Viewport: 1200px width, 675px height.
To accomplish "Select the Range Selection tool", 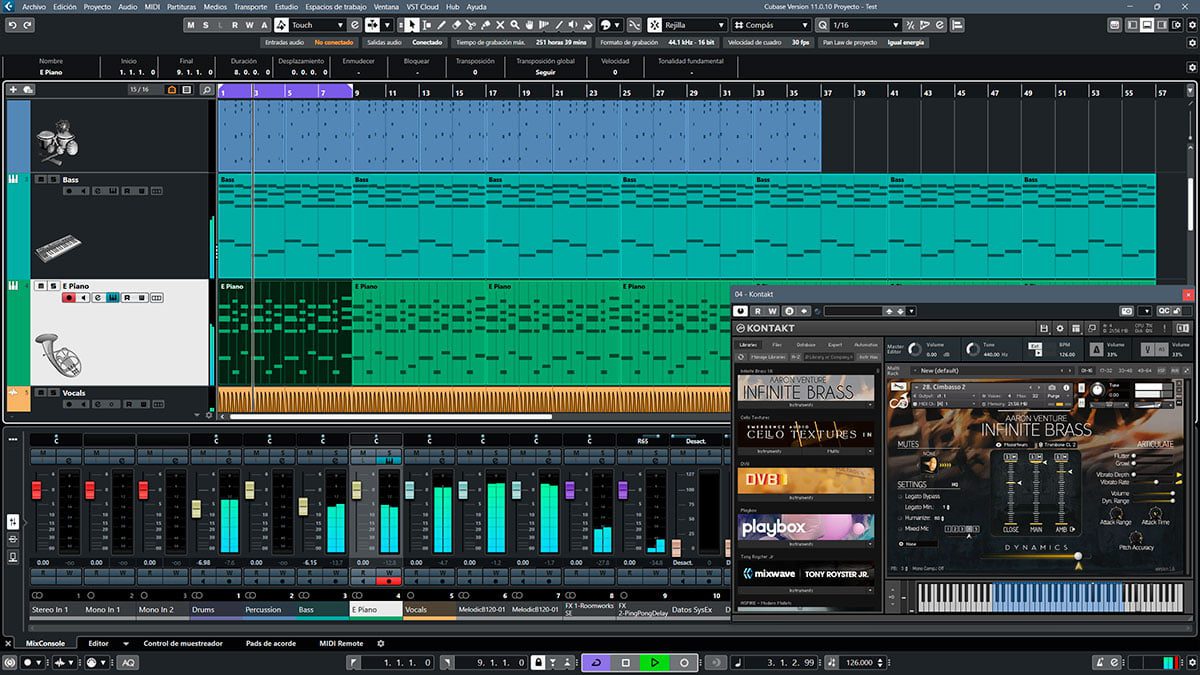I will point(427,25).
